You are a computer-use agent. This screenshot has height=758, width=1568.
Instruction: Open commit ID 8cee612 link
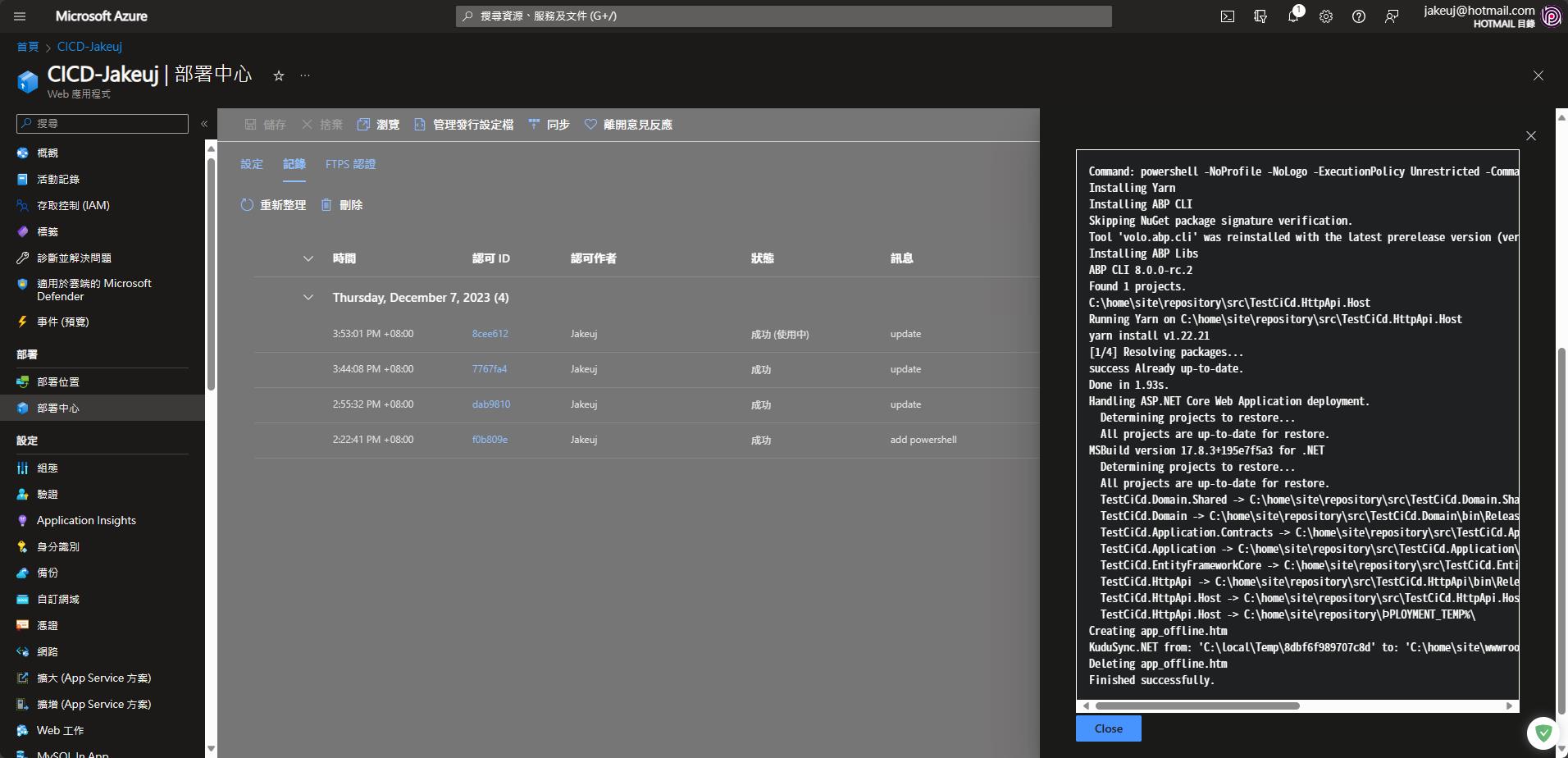[x=490, y=334]
